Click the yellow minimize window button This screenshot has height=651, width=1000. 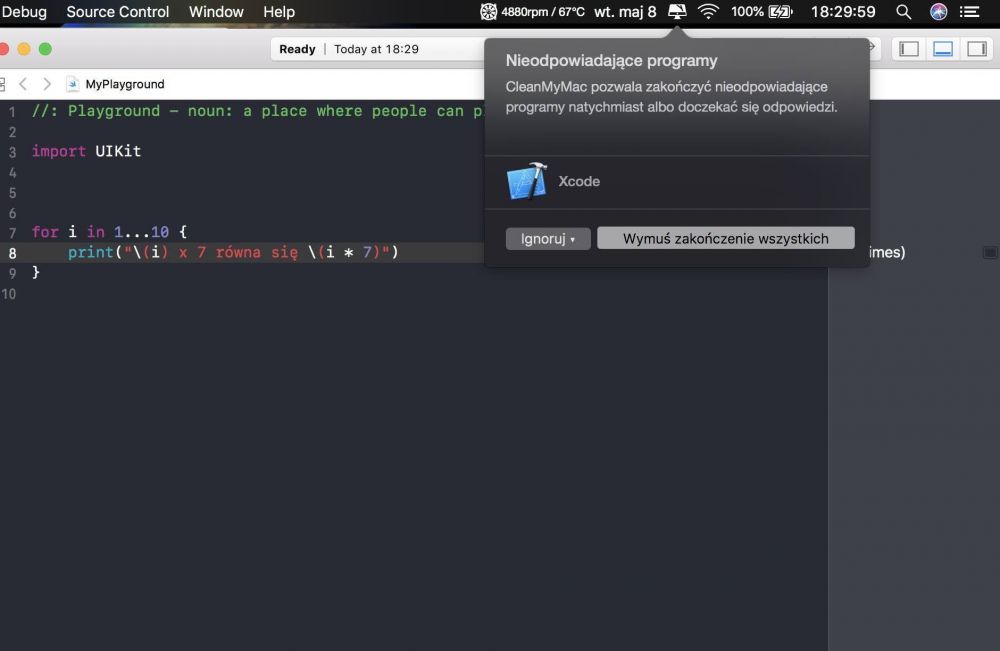tap(24, 49)
